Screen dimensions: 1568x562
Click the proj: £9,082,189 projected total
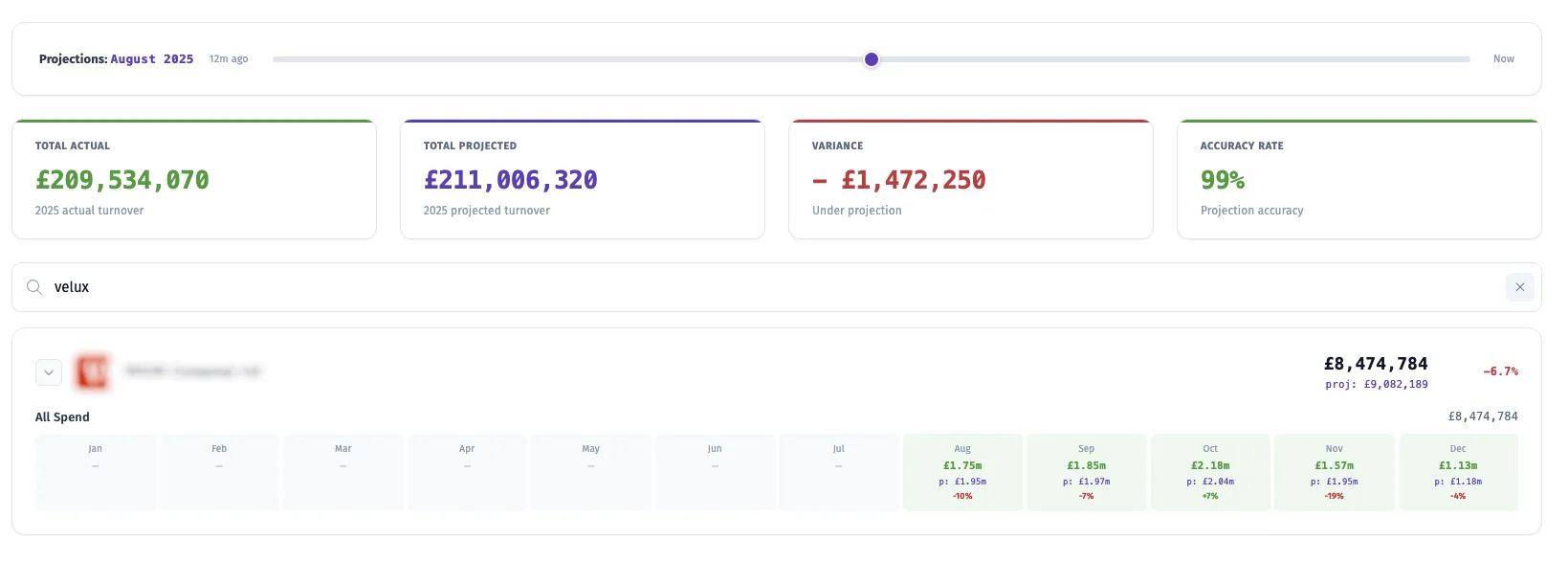(x=1376, y=385)
